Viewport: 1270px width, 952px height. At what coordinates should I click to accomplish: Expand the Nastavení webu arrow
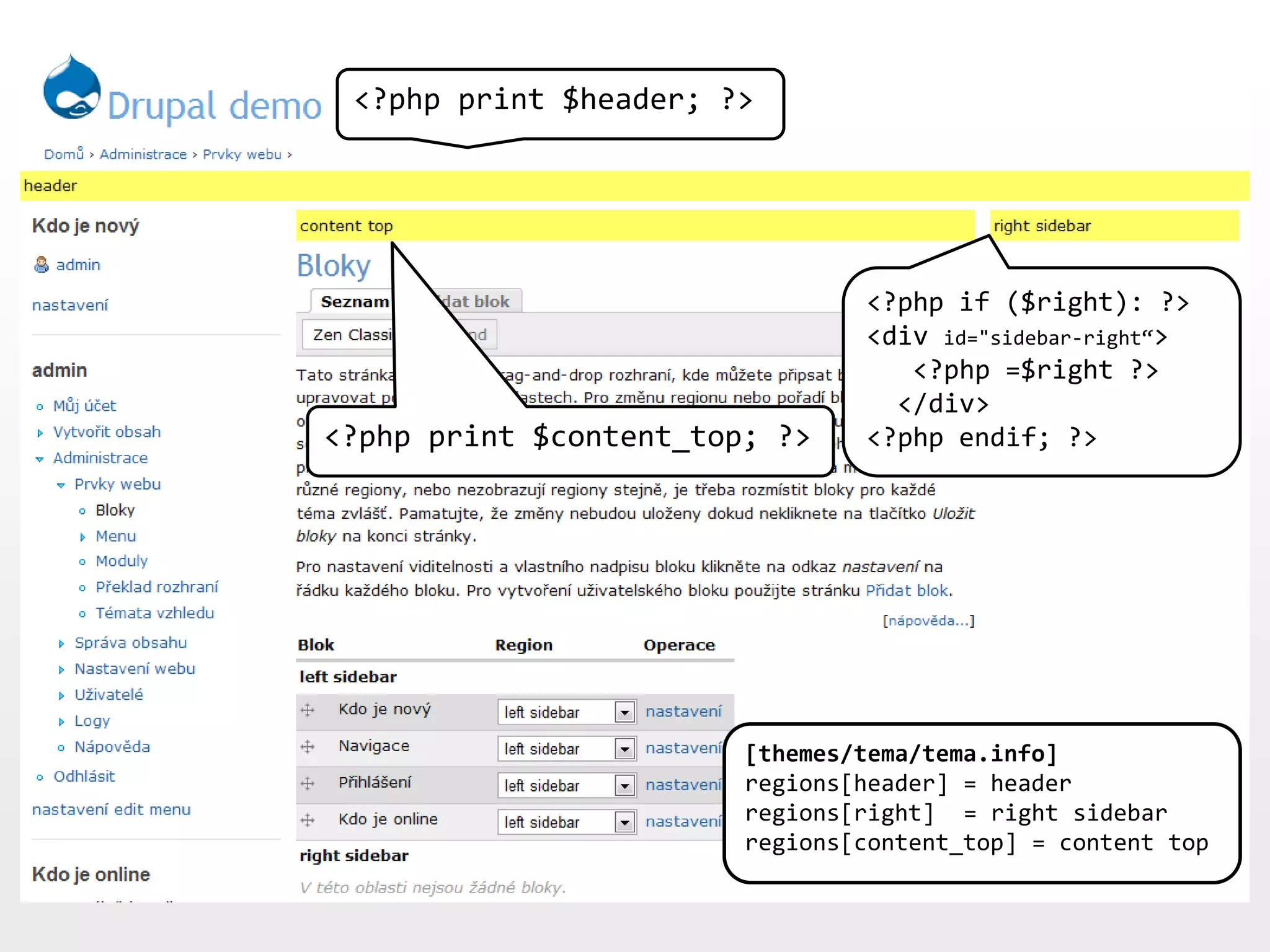[61, 670]
